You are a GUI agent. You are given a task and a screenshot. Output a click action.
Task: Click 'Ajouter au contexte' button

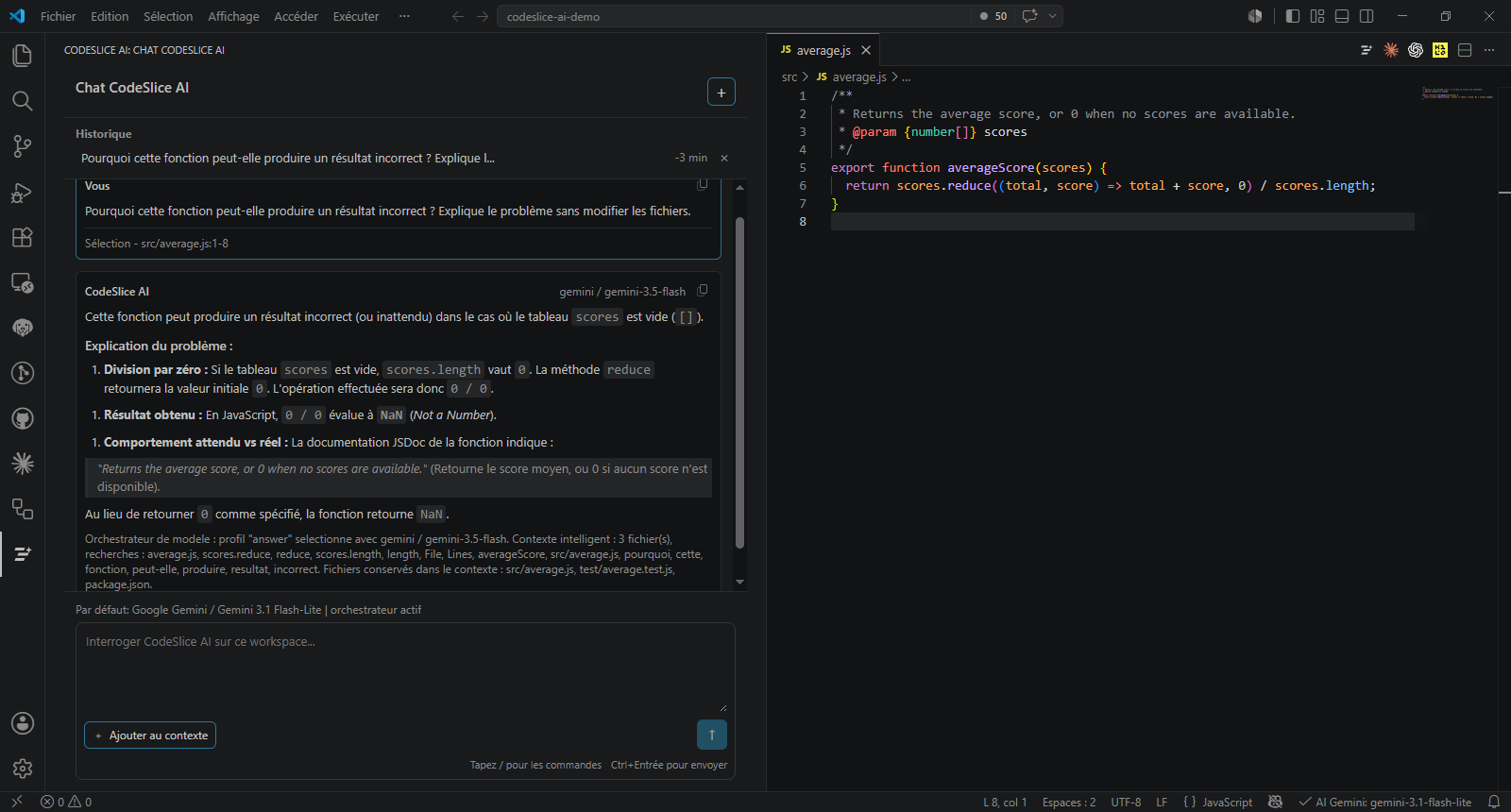150,736
